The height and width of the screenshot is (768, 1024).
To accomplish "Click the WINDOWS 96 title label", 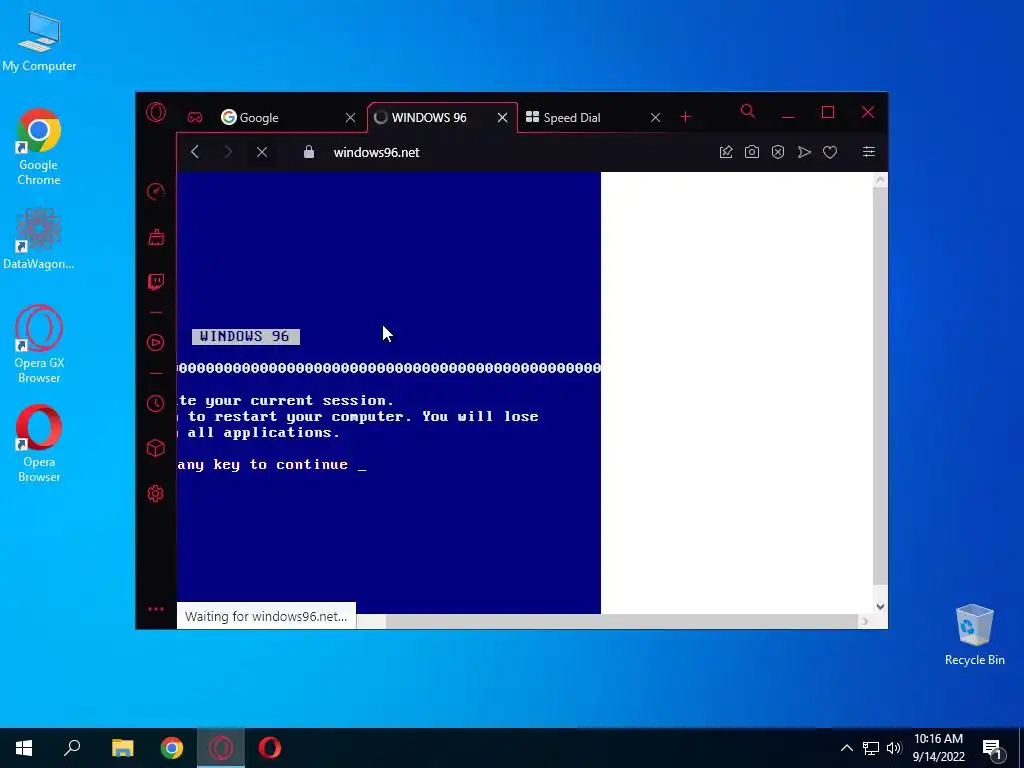I will click(246, 336).
